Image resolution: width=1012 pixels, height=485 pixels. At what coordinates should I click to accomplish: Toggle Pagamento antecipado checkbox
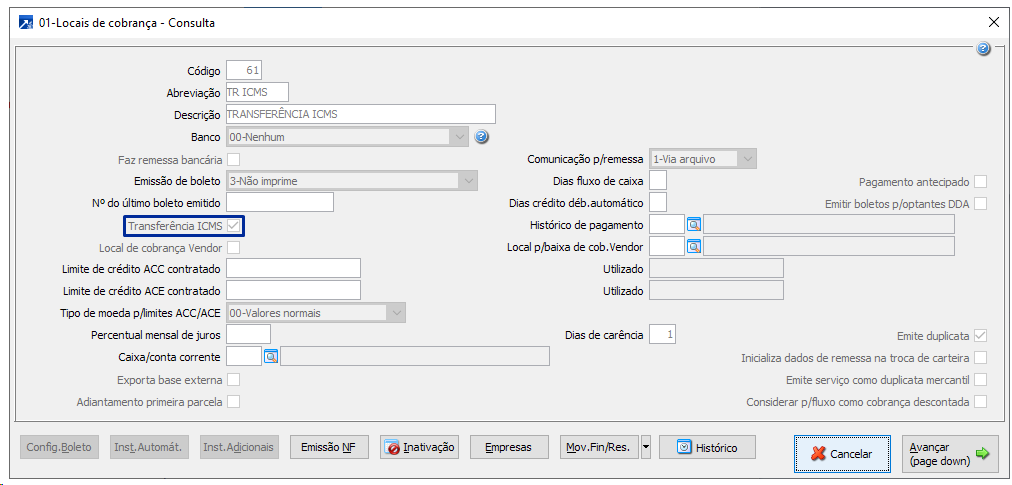click(x=981, y=181)
